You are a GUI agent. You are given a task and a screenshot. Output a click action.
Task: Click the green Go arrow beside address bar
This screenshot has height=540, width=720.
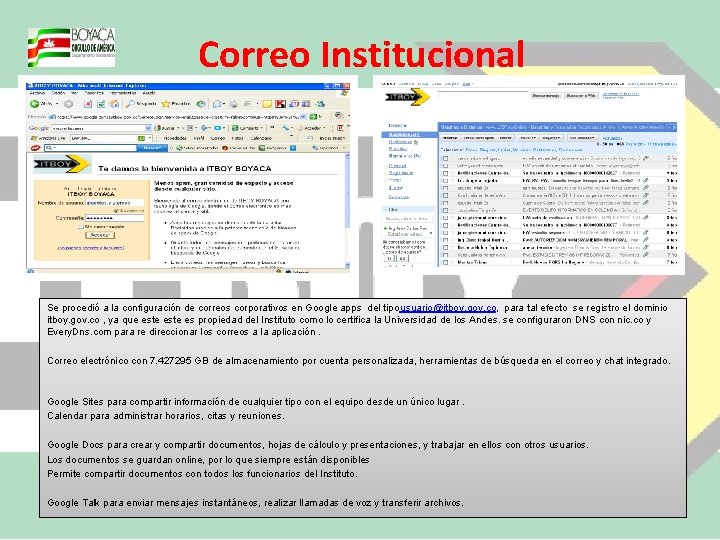[x=314, y=117]
